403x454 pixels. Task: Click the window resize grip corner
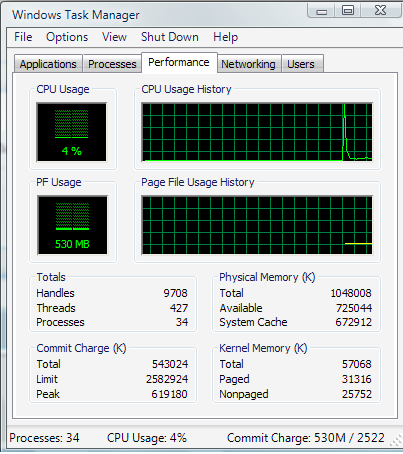click(396, 441)
